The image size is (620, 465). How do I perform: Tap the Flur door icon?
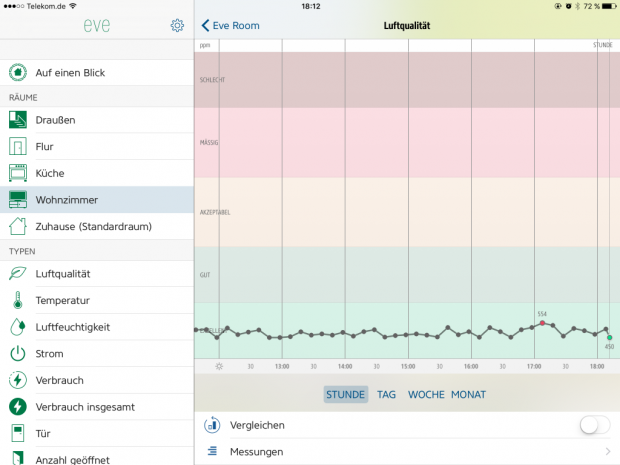tap(18, 147)
